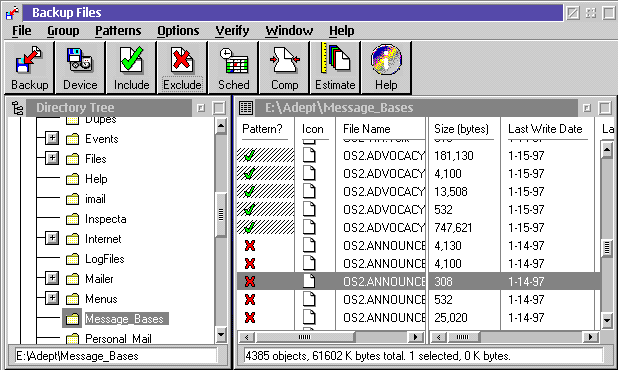Screen dimensions: 618x370
Task: Click Directory Tree scroll up arrow
Action: pos(221,126)
